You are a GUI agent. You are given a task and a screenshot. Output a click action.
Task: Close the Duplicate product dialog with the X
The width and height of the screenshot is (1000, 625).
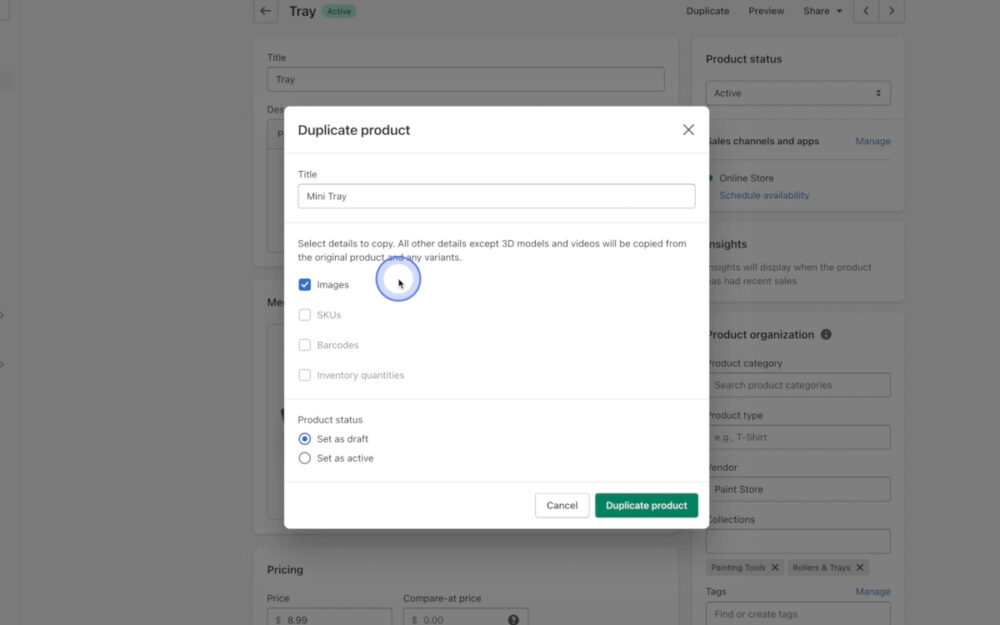[x=688, y=129]
